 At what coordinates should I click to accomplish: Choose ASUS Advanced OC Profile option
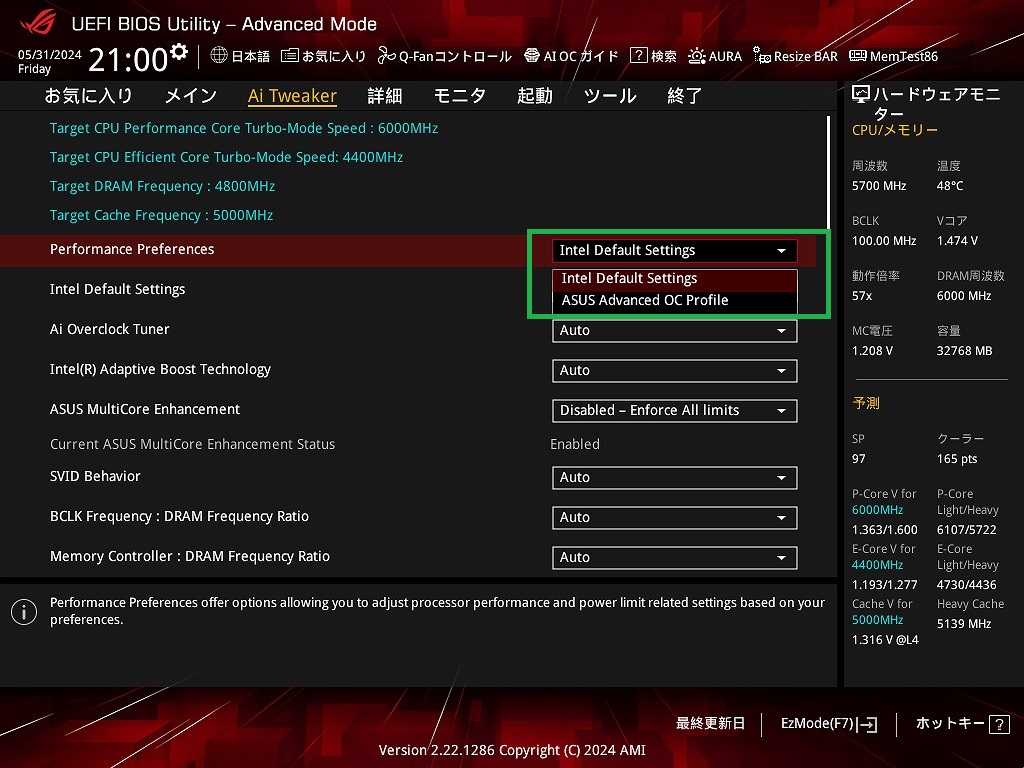(x=675, y=300)
